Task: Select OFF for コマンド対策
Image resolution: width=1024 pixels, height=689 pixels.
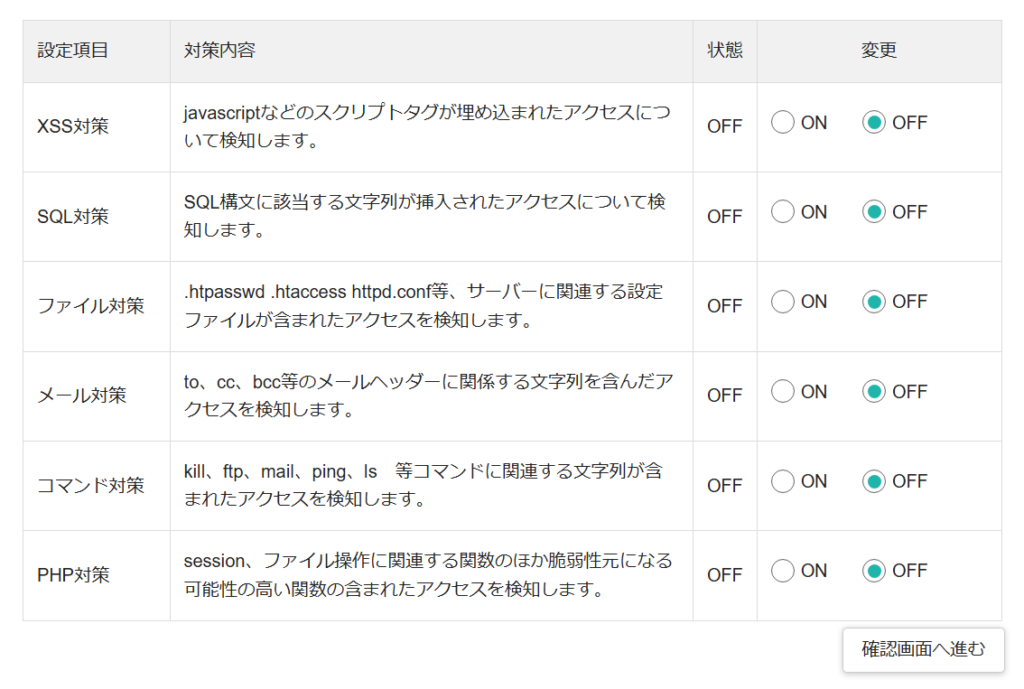Action: (x=874, y=481)
